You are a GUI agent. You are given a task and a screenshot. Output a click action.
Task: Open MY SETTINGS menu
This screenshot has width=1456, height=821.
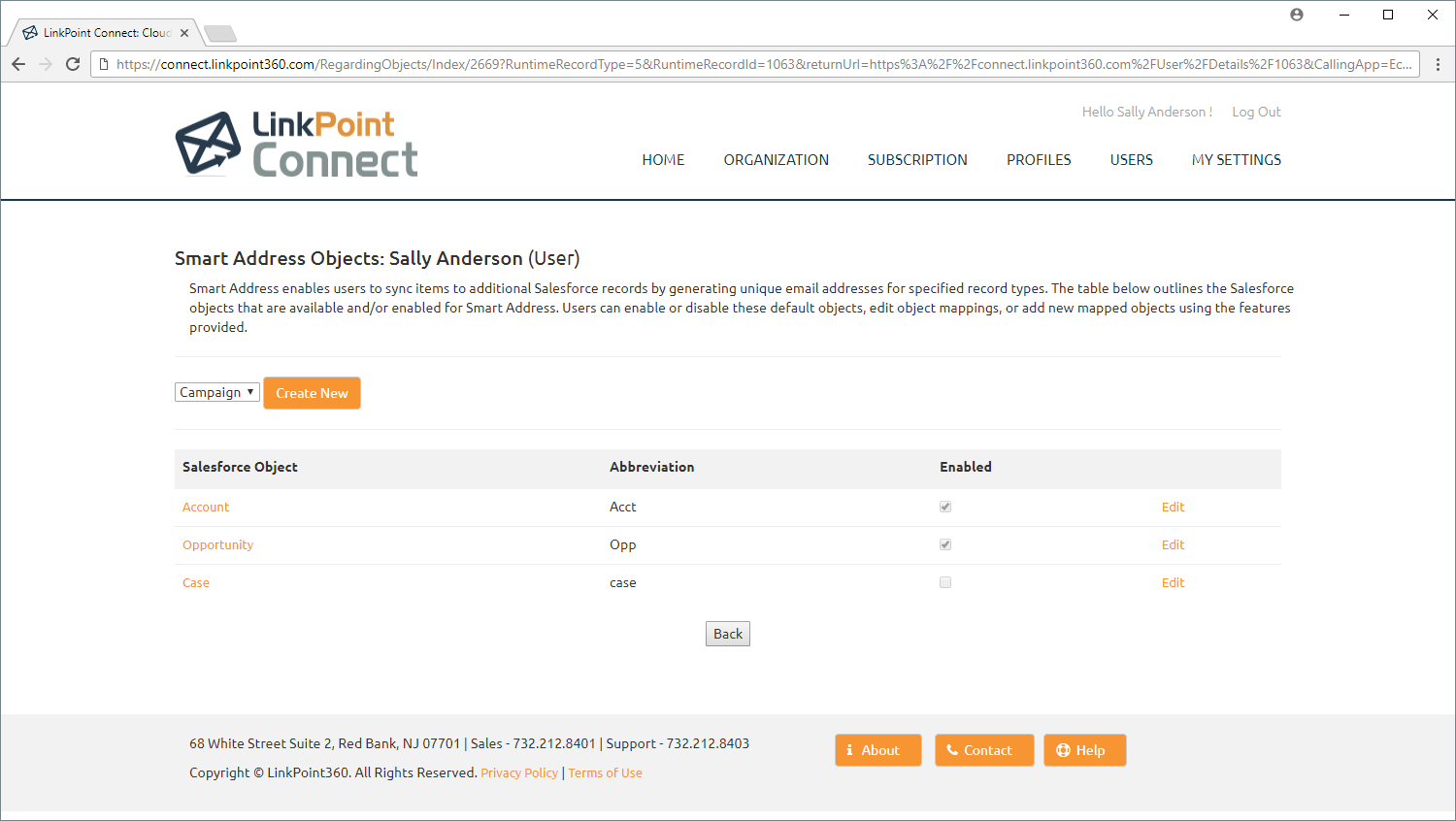[1237, 160]
